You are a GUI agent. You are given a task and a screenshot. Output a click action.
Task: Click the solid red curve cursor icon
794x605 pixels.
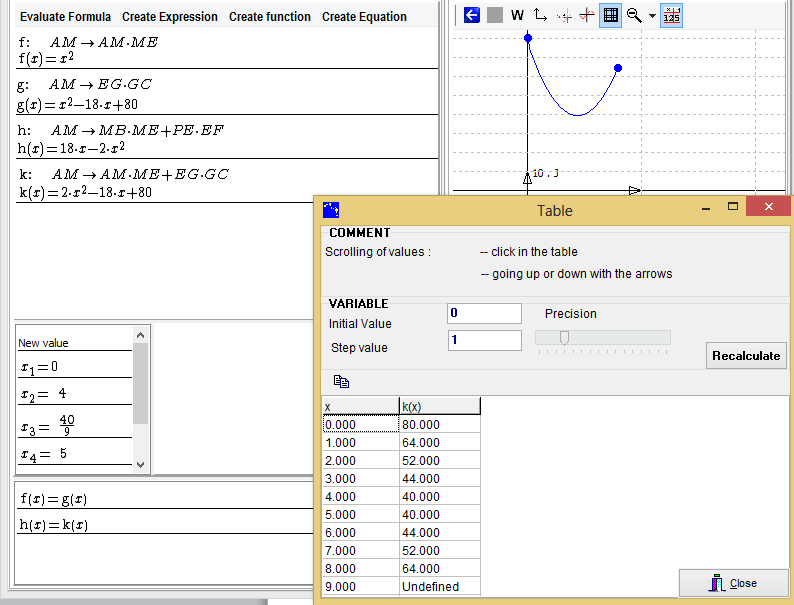coord(586,15)
